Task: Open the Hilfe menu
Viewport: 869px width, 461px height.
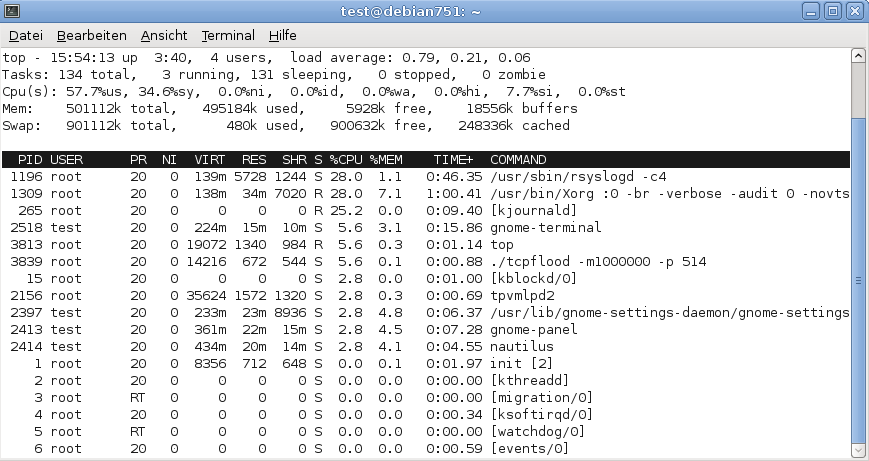Action: click(x=283, y=35)
